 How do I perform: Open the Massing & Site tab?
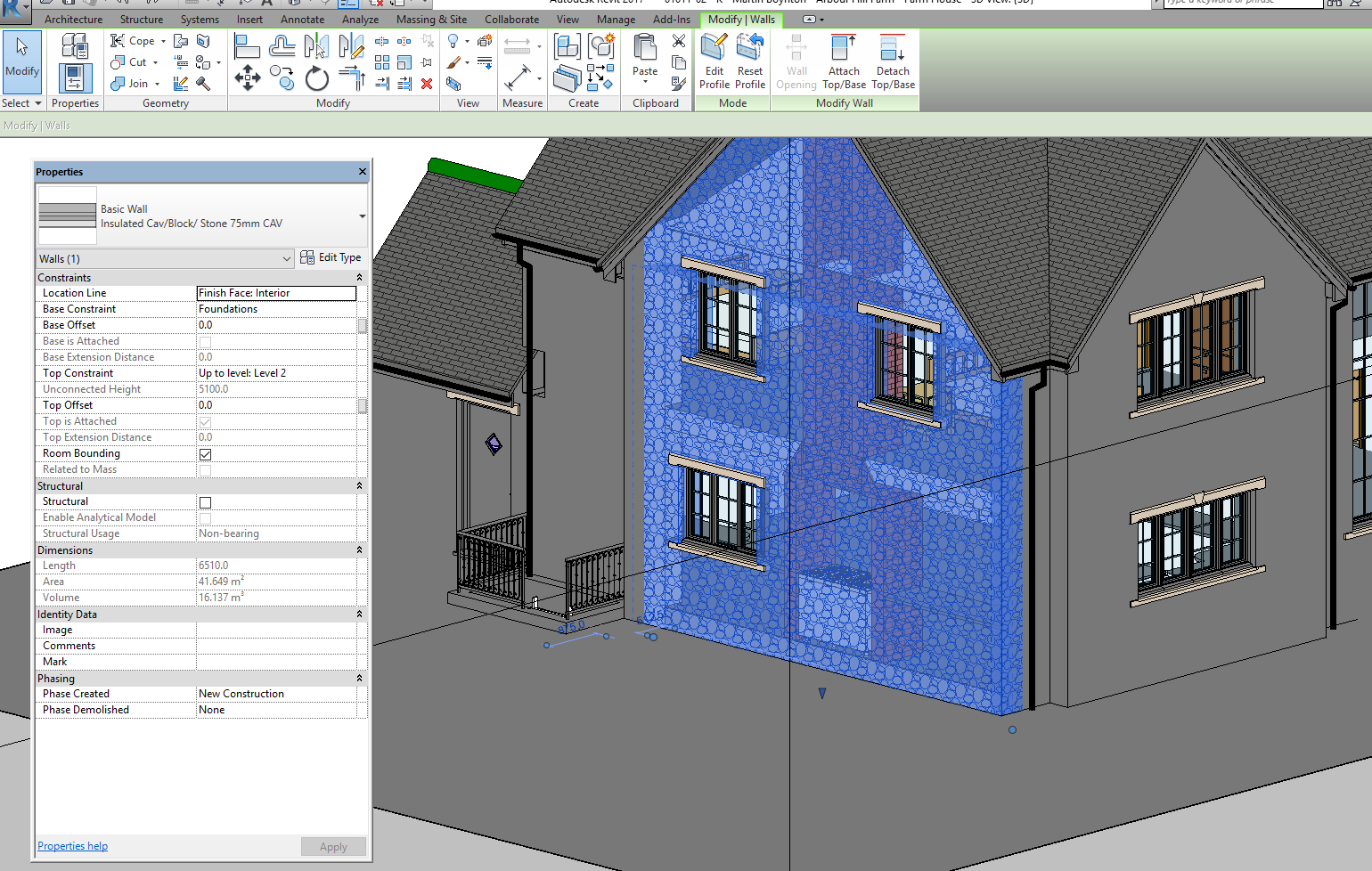pos(431,20)
